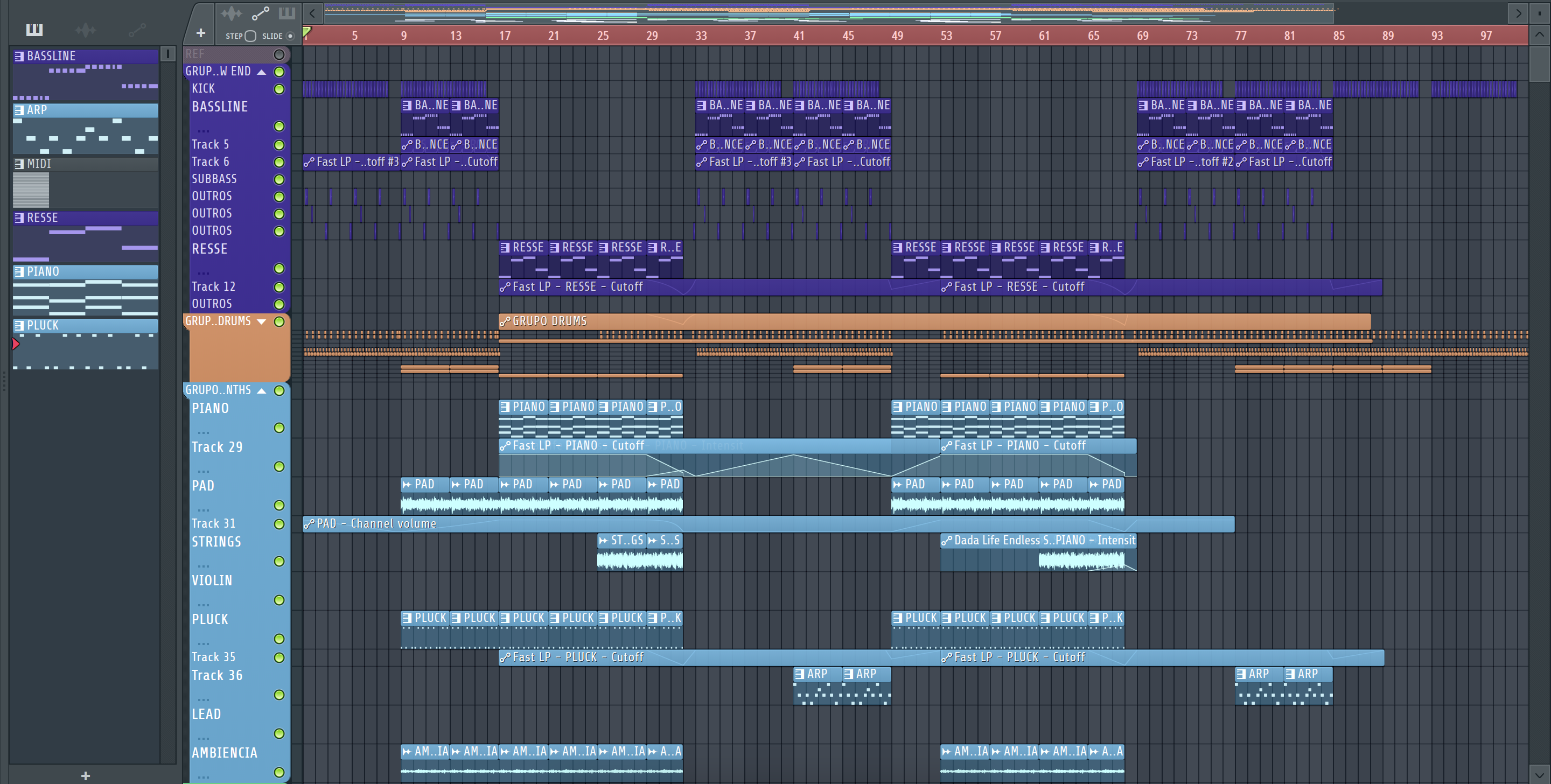Click the plus button above track headers
The image size is (1551, 784).
click(x=201, y=33)
